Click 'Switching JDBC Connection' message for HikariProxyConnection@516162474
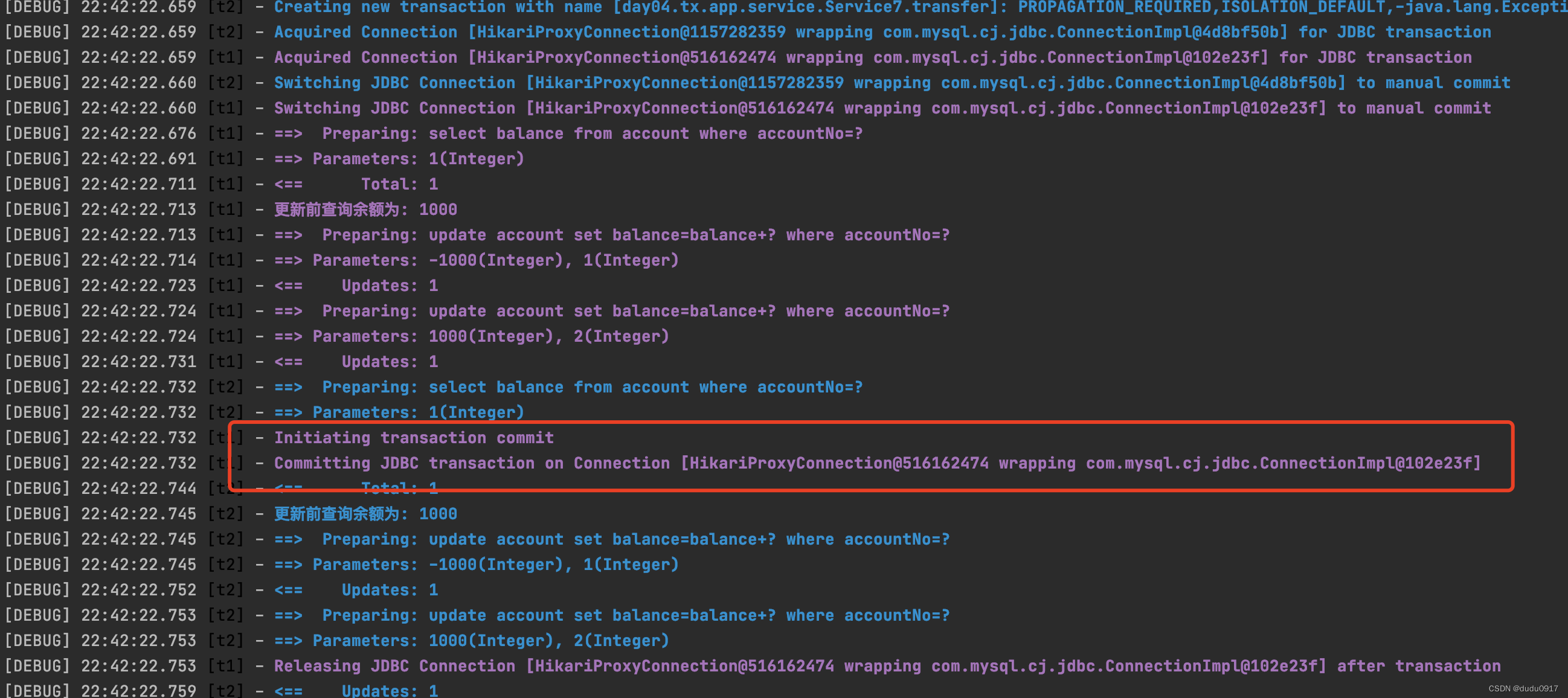Image resolution: width=1568 pixels, height=698 pixels. [882, 109]
